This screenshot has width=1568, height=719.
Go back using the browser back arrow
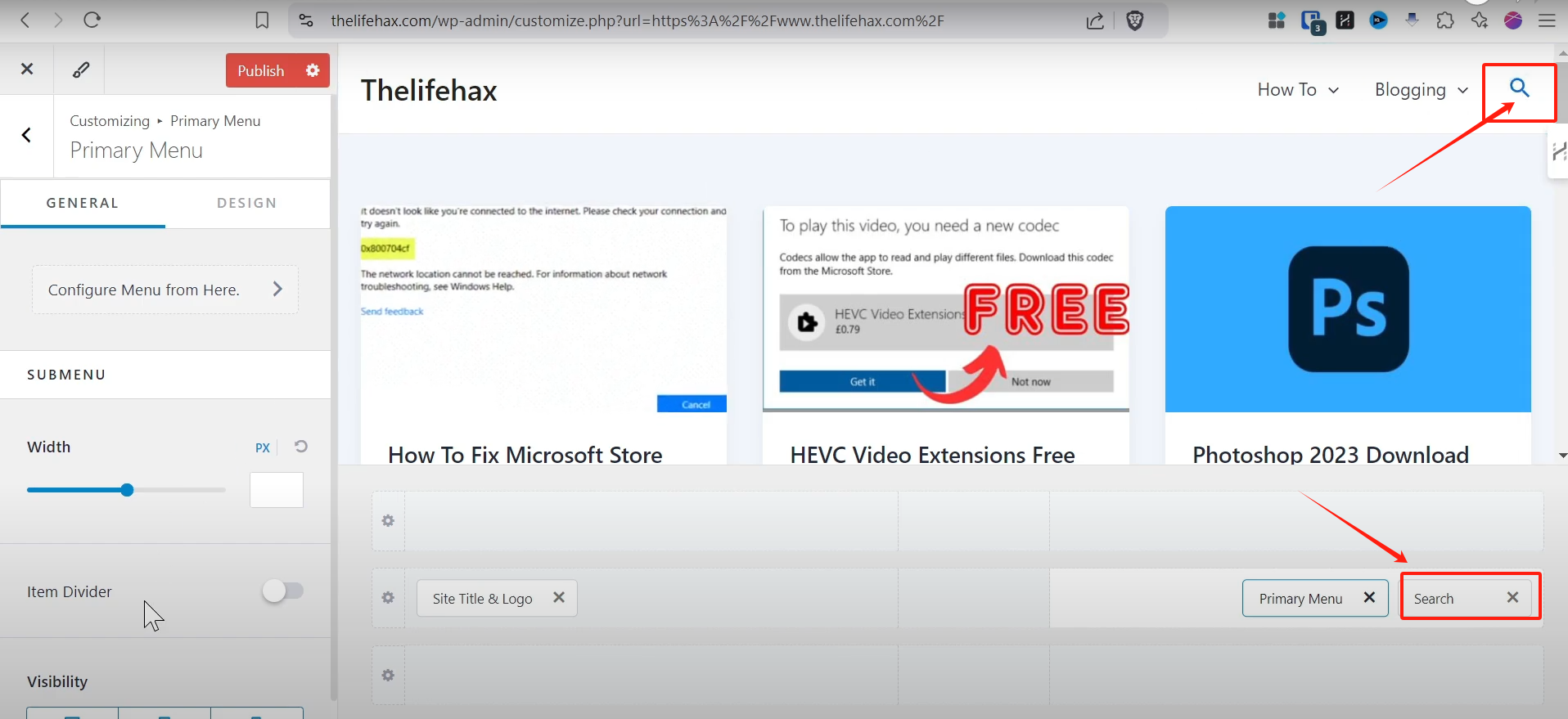[x=25, y=20]
